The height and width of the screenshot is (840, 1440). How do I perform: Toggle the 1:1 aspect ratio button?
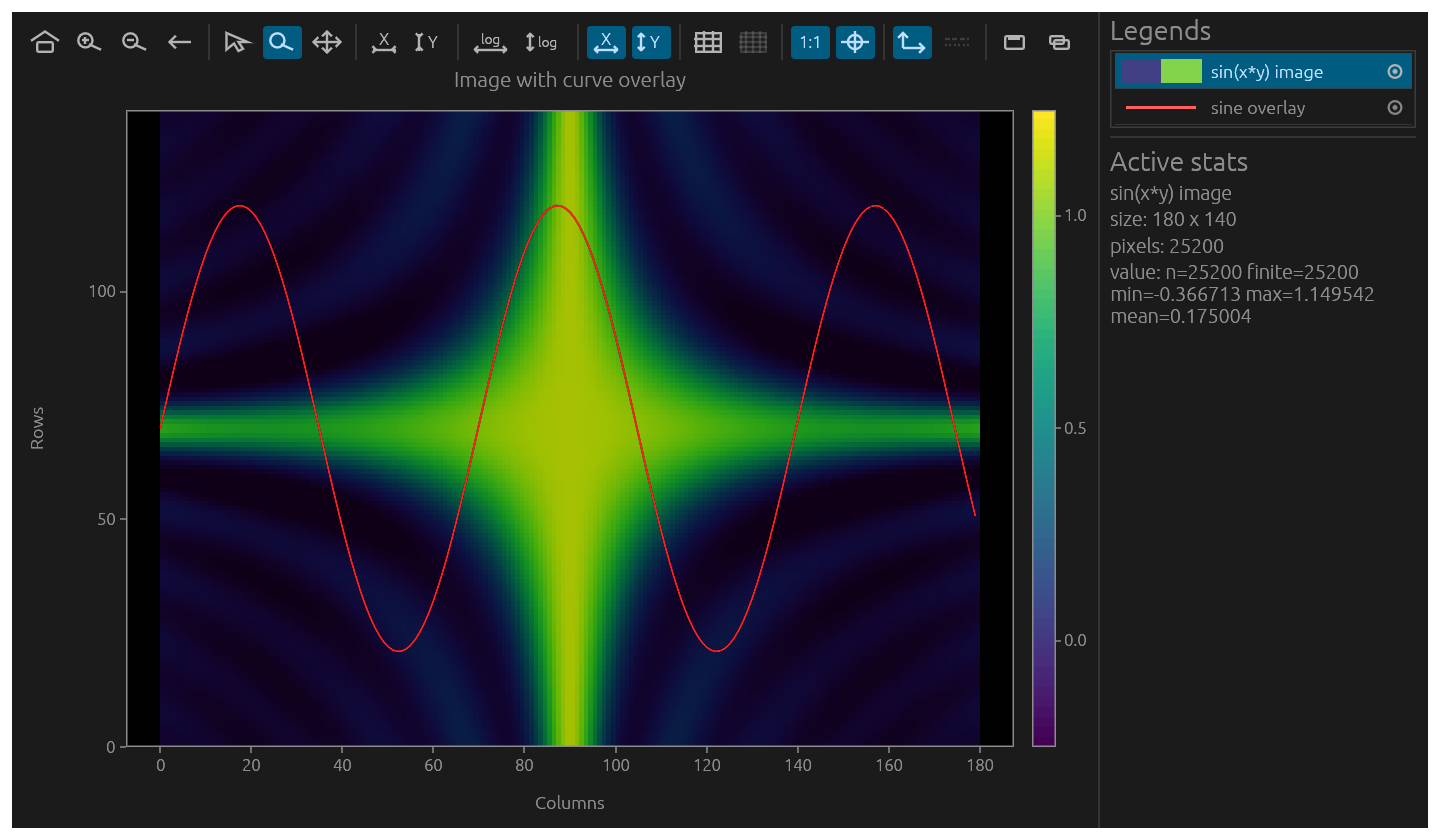pyautogui.click(x=810, y=42)
